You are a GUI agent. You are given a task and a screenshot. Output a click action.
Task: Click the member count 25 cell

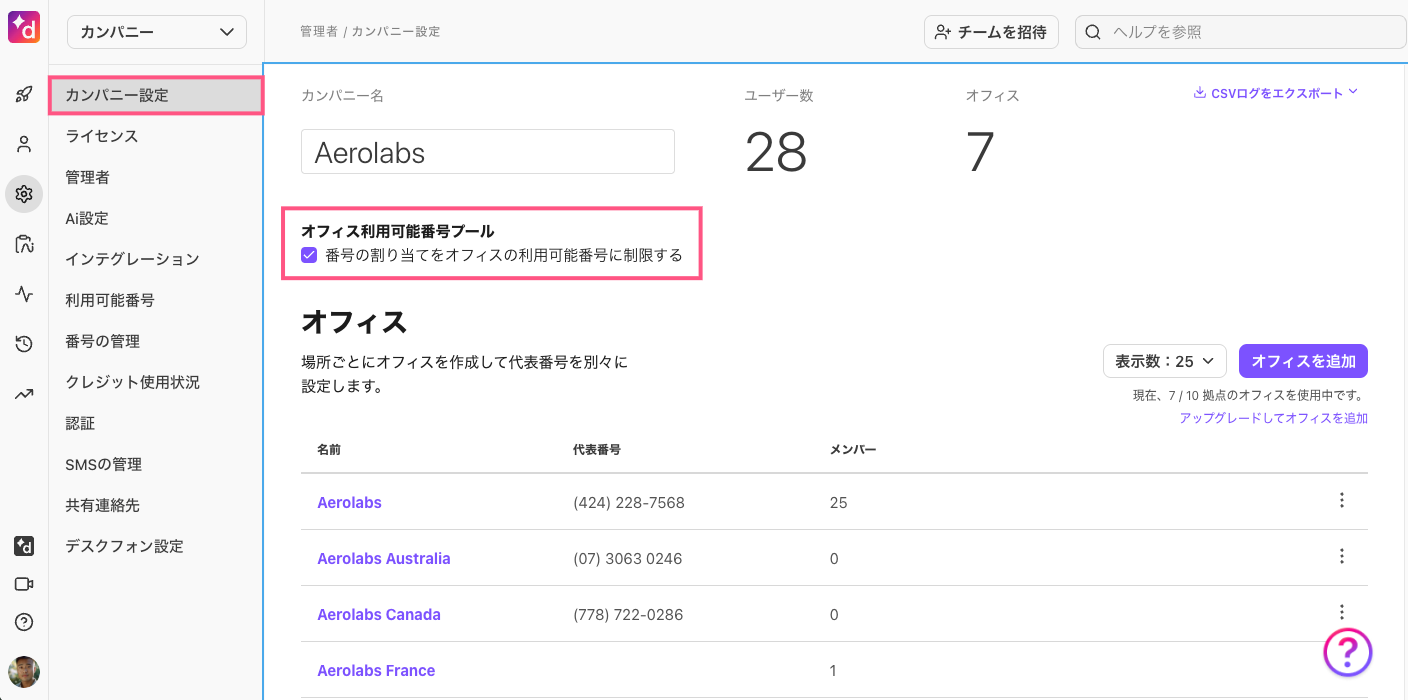[x=838, y=502]
